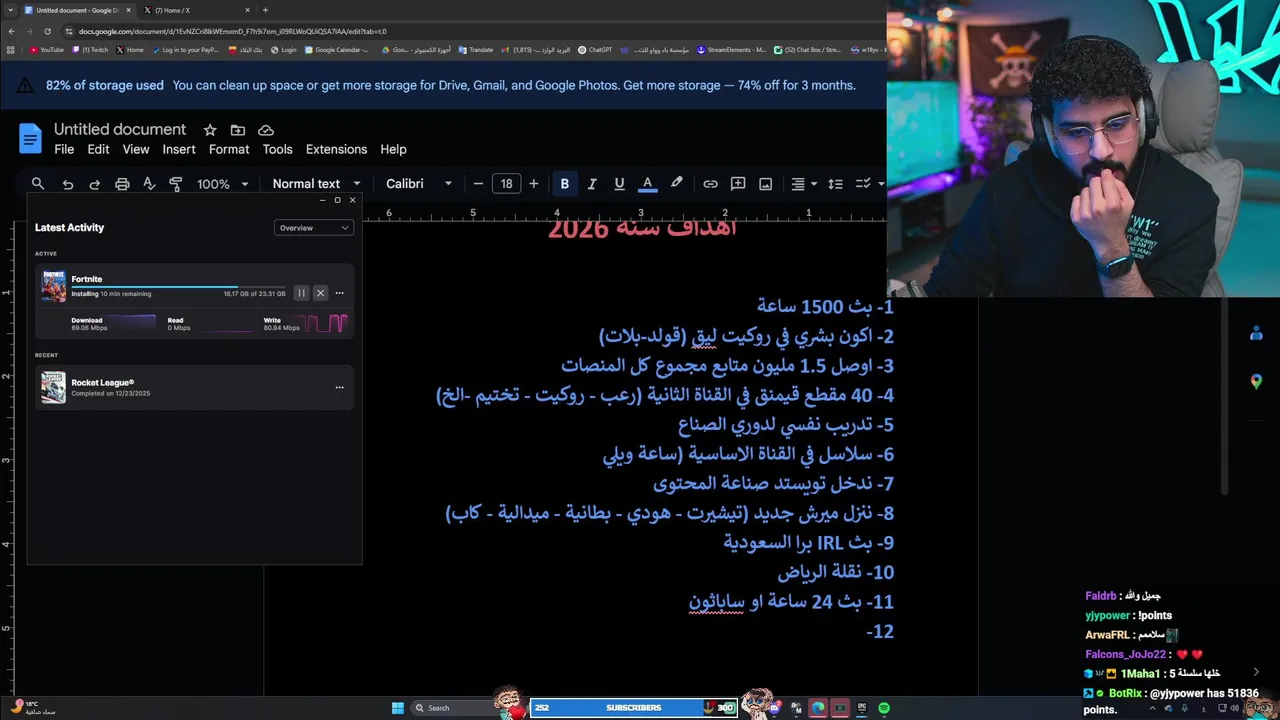Reload the browser page
This screenshot has width=1280, height=720.
pos(47,31)
